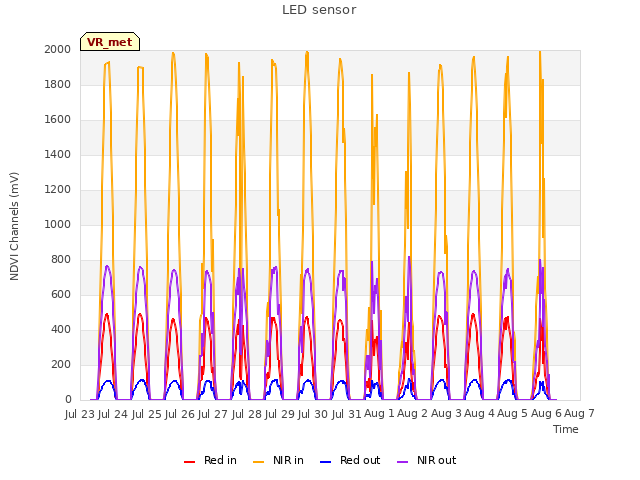
Task: Click the Aug 5 x-axis date label
Action: pos(513,413)
